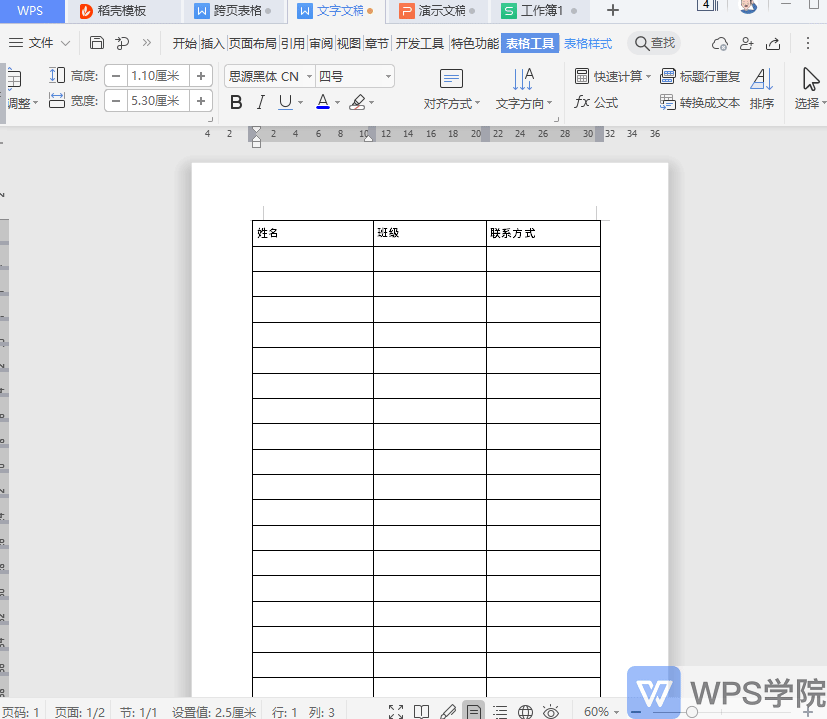Viewport: 827px width, 719px height.
Task: Expand more quick access tools chevron
Action: [147, 43]
